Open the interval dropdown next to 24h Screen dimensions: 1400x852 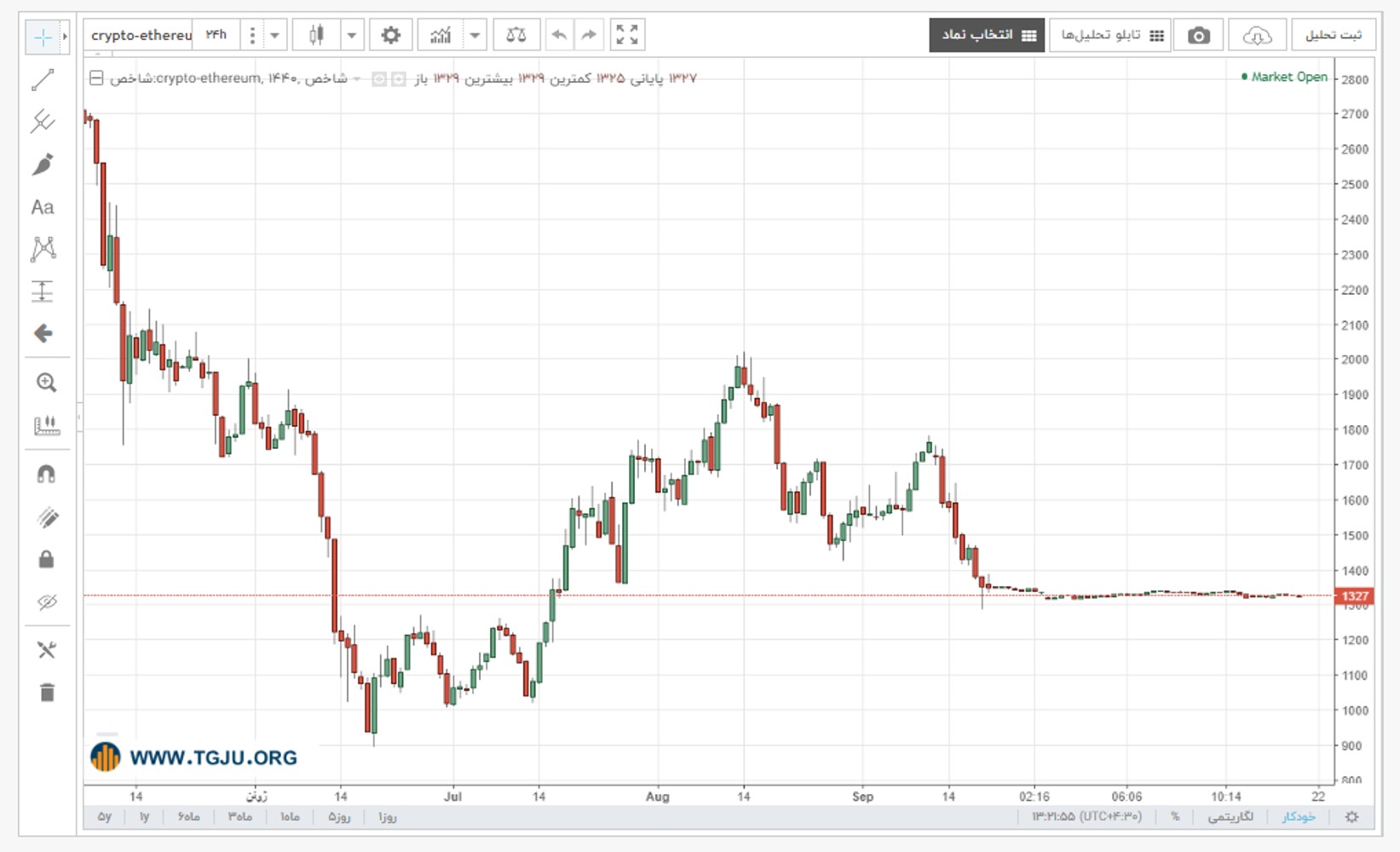point(274,35)
